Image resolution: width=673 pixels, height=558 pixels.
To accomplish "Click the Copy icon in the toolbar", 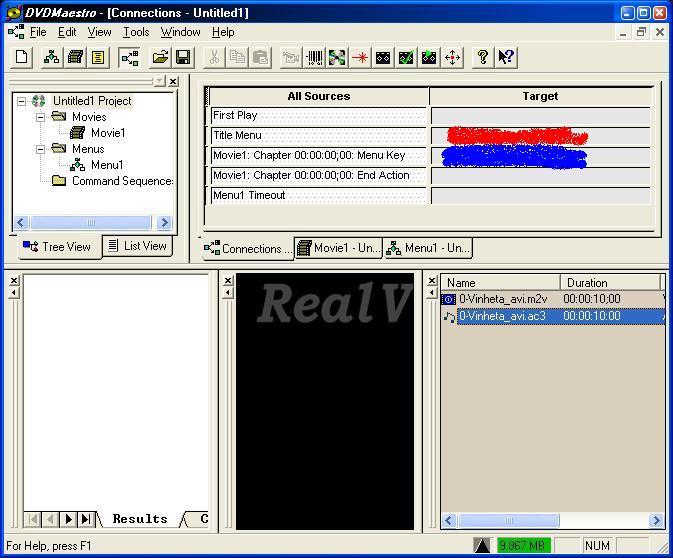I will tap(237, 57).
